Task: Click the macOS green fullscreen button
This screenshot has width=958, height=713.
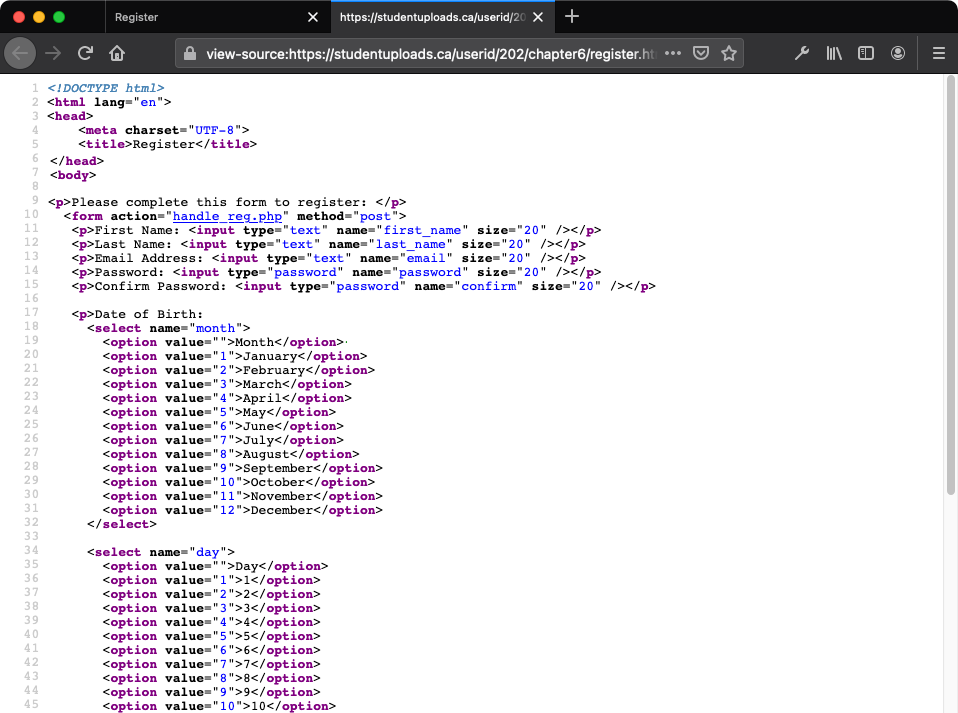Action: 59,17
